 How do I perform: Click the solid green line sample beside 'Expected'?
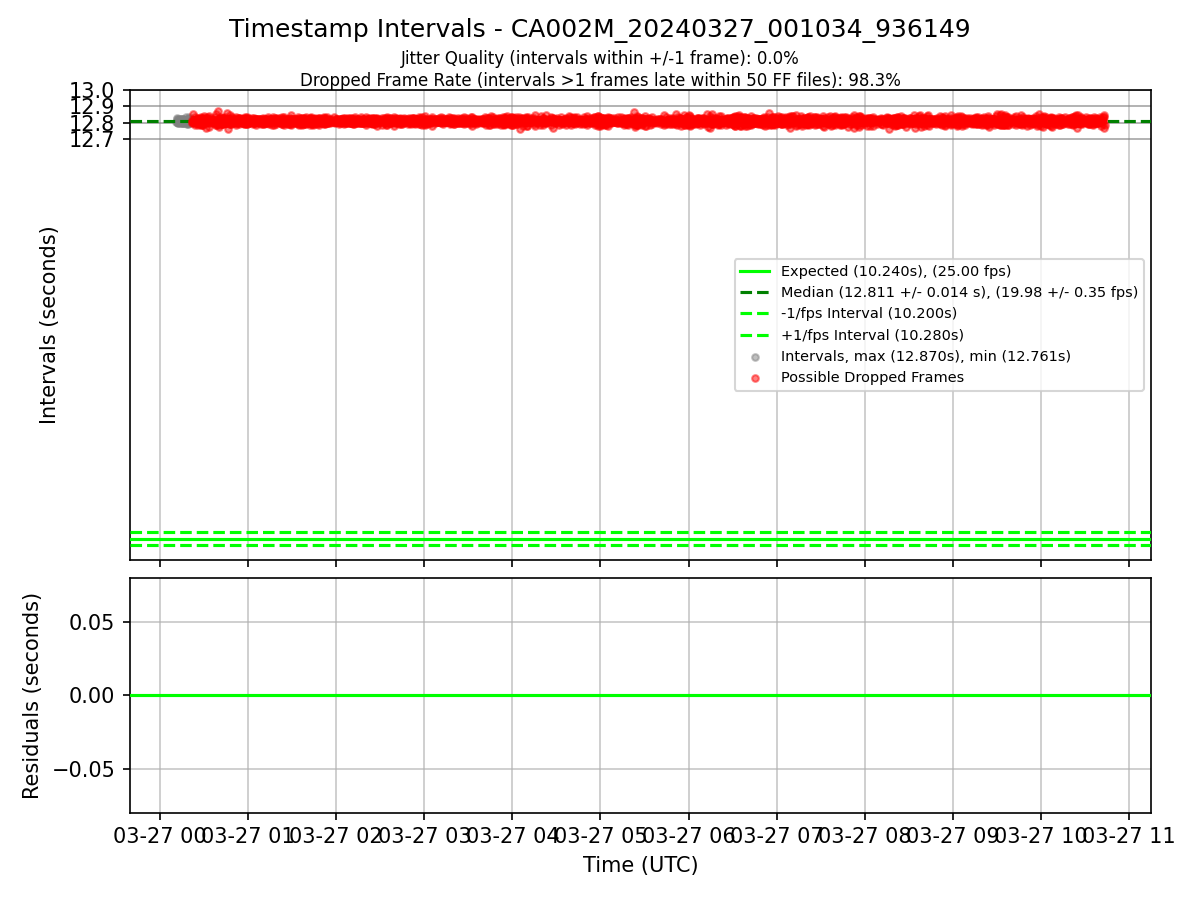[x=755, y=271]
